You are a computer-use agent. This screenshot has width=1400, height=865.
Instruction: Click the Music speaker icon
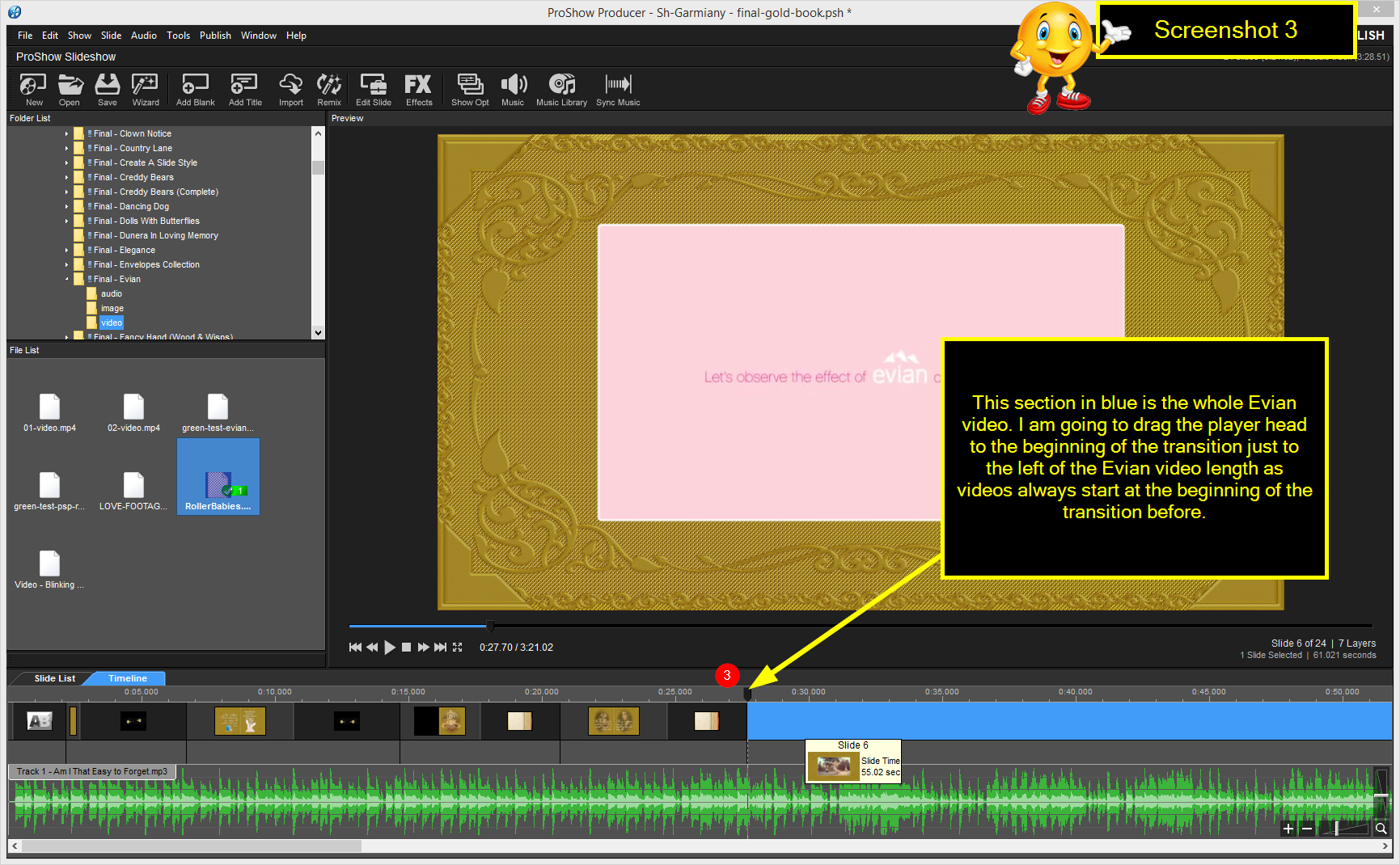coord(513,90)
